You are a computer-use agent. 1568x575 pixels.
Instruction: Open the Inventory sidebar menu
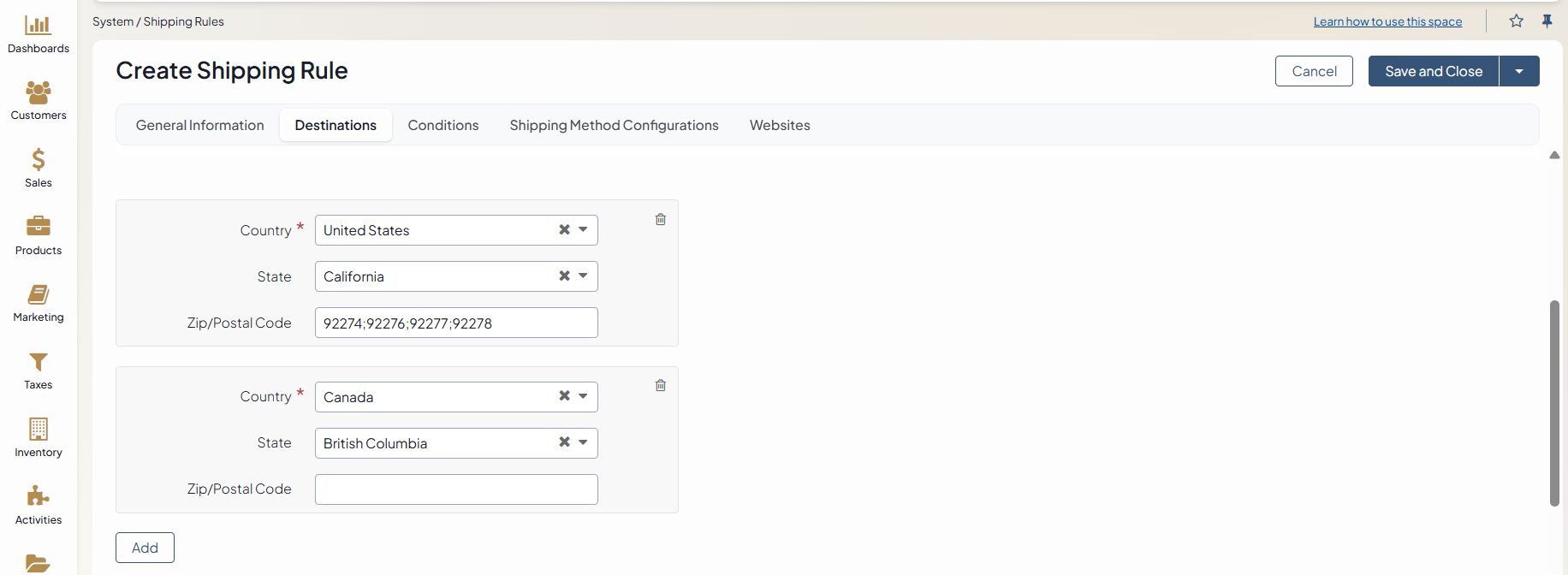(x=39, y=438)
